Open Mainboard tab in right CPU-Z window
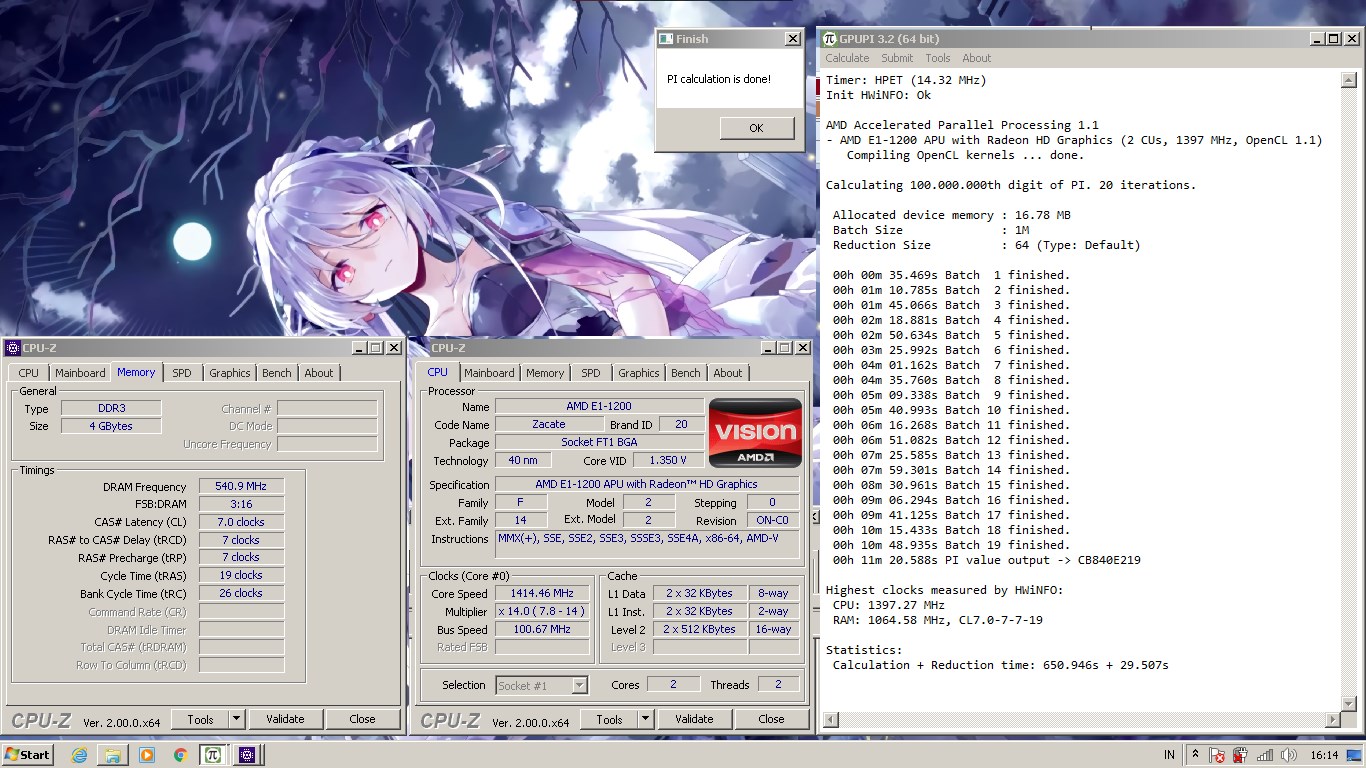 [x=490, y=373]
